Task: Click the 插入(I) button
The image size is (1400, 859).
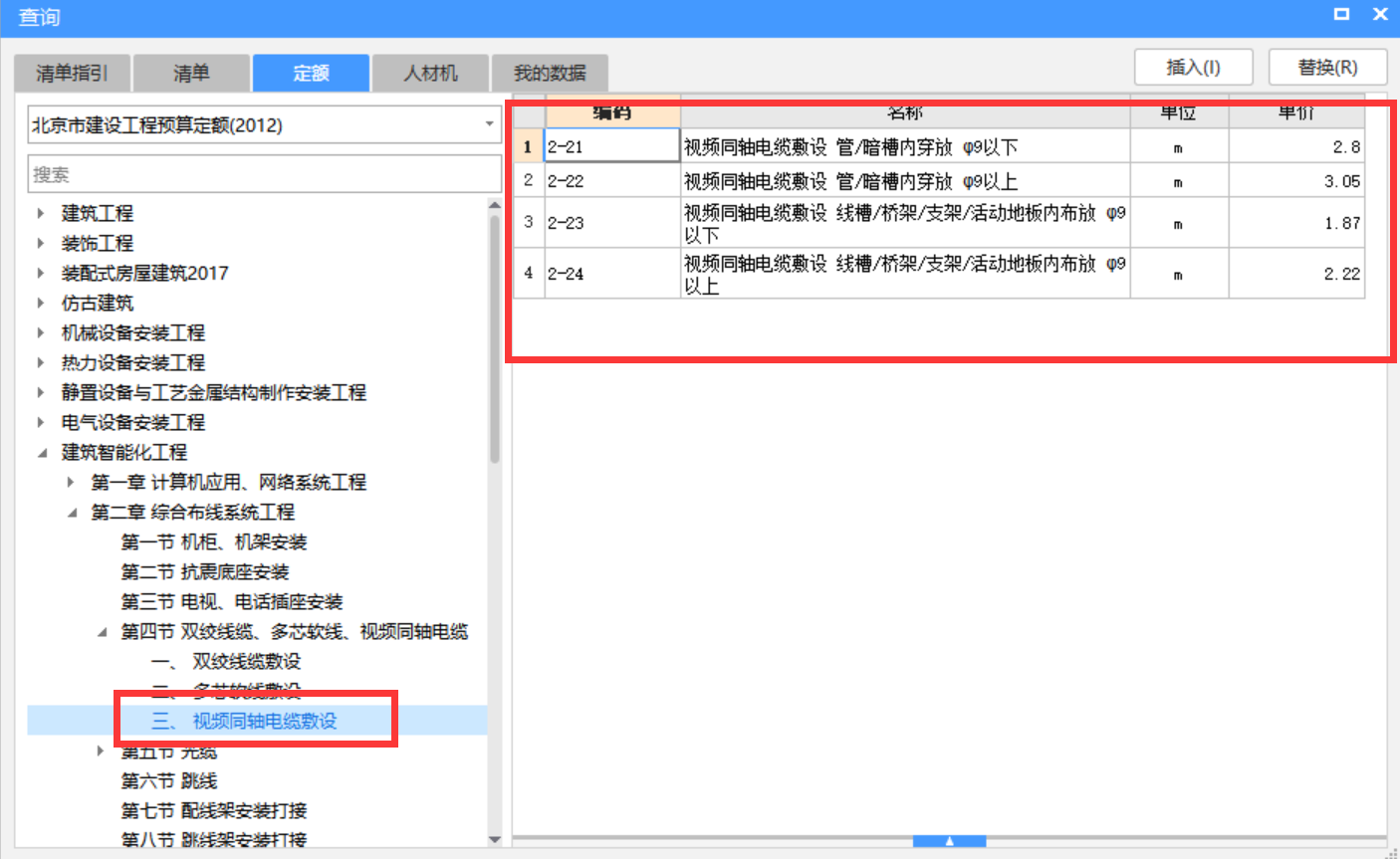Action: tap(1193, 67)
